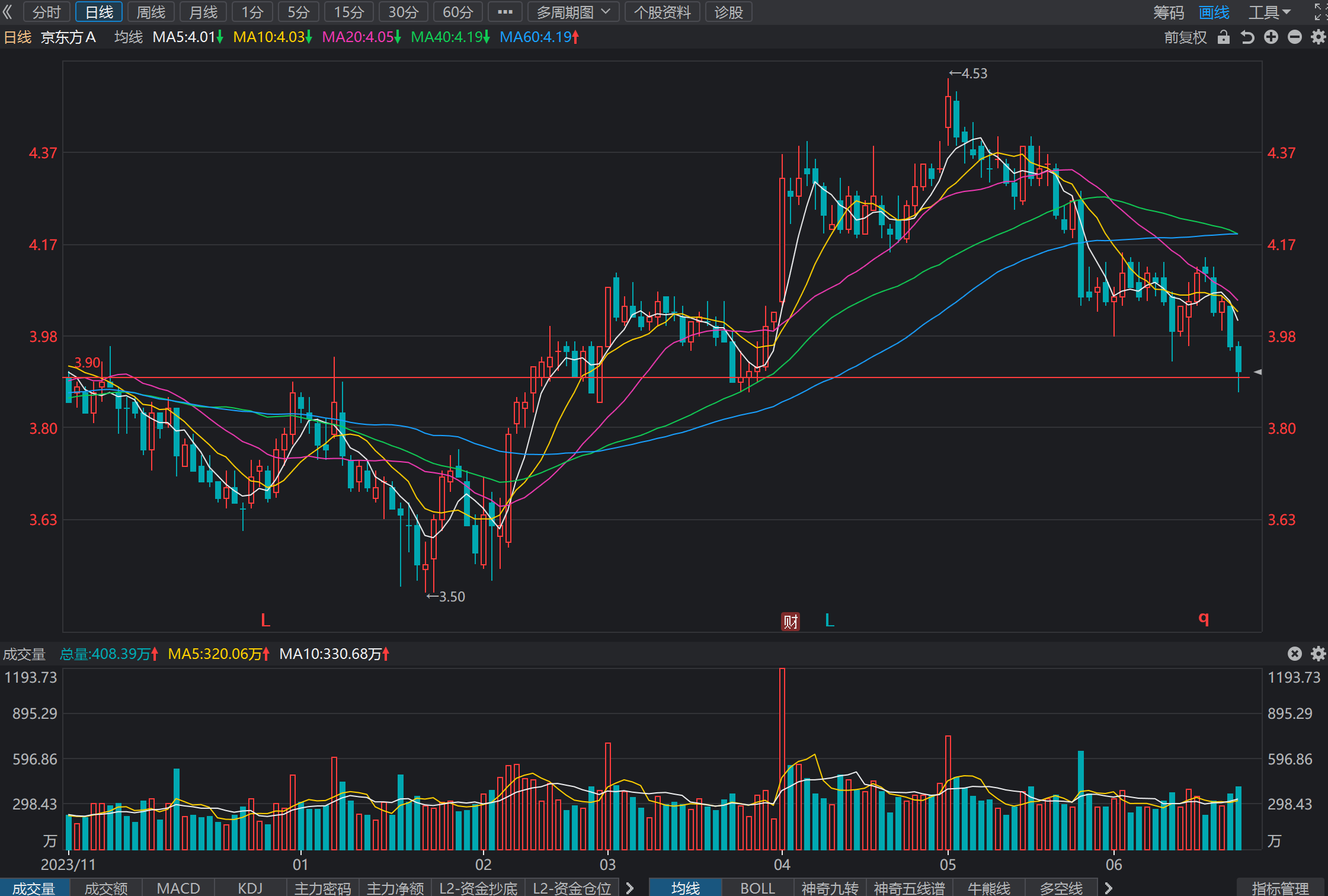
Task: Select KDJ indicator tab
Action: [250, 888]
